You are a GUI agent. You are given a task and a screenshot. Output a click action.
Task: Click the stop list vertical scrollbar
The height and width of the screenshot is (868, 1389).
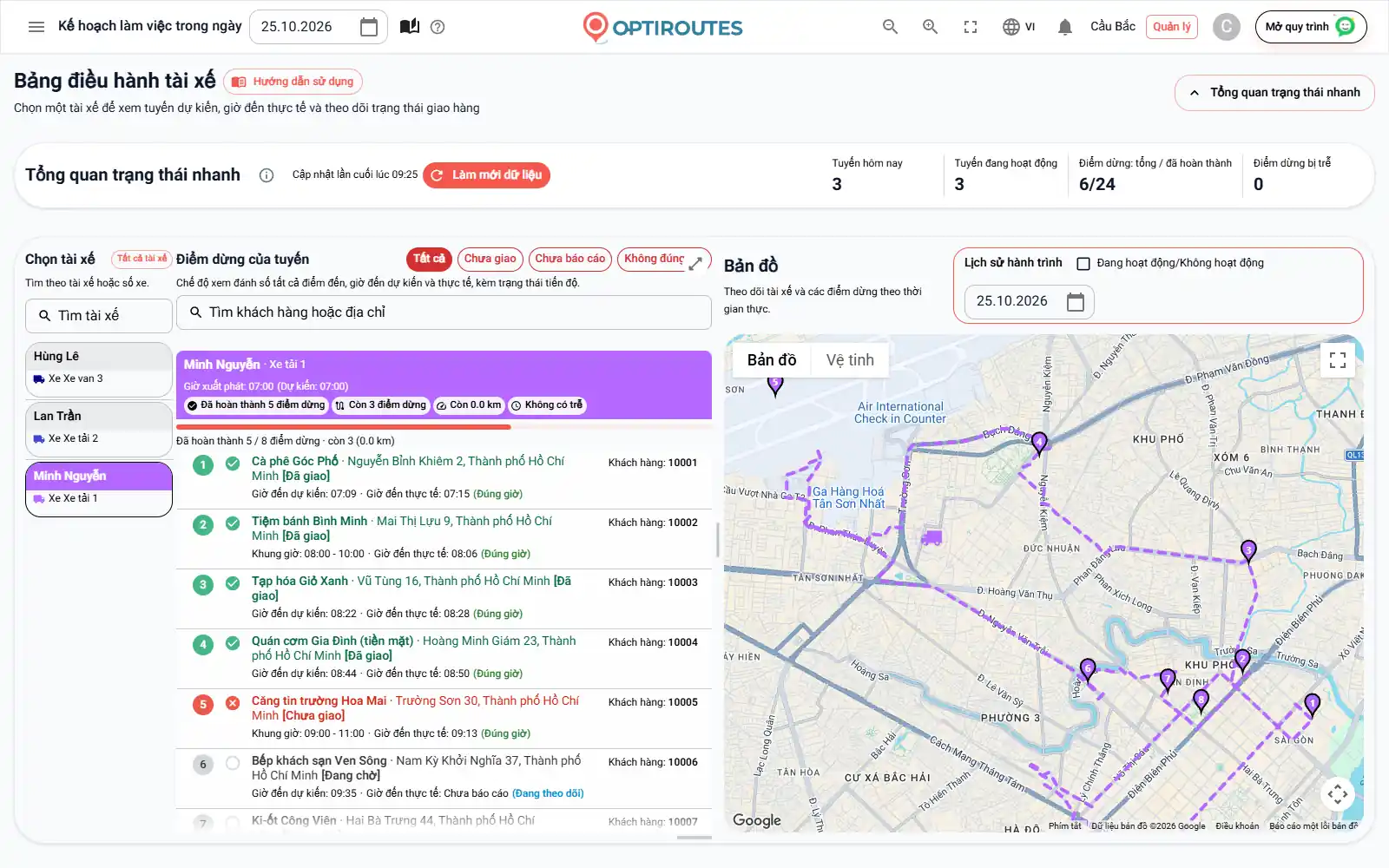coord(717,539)
